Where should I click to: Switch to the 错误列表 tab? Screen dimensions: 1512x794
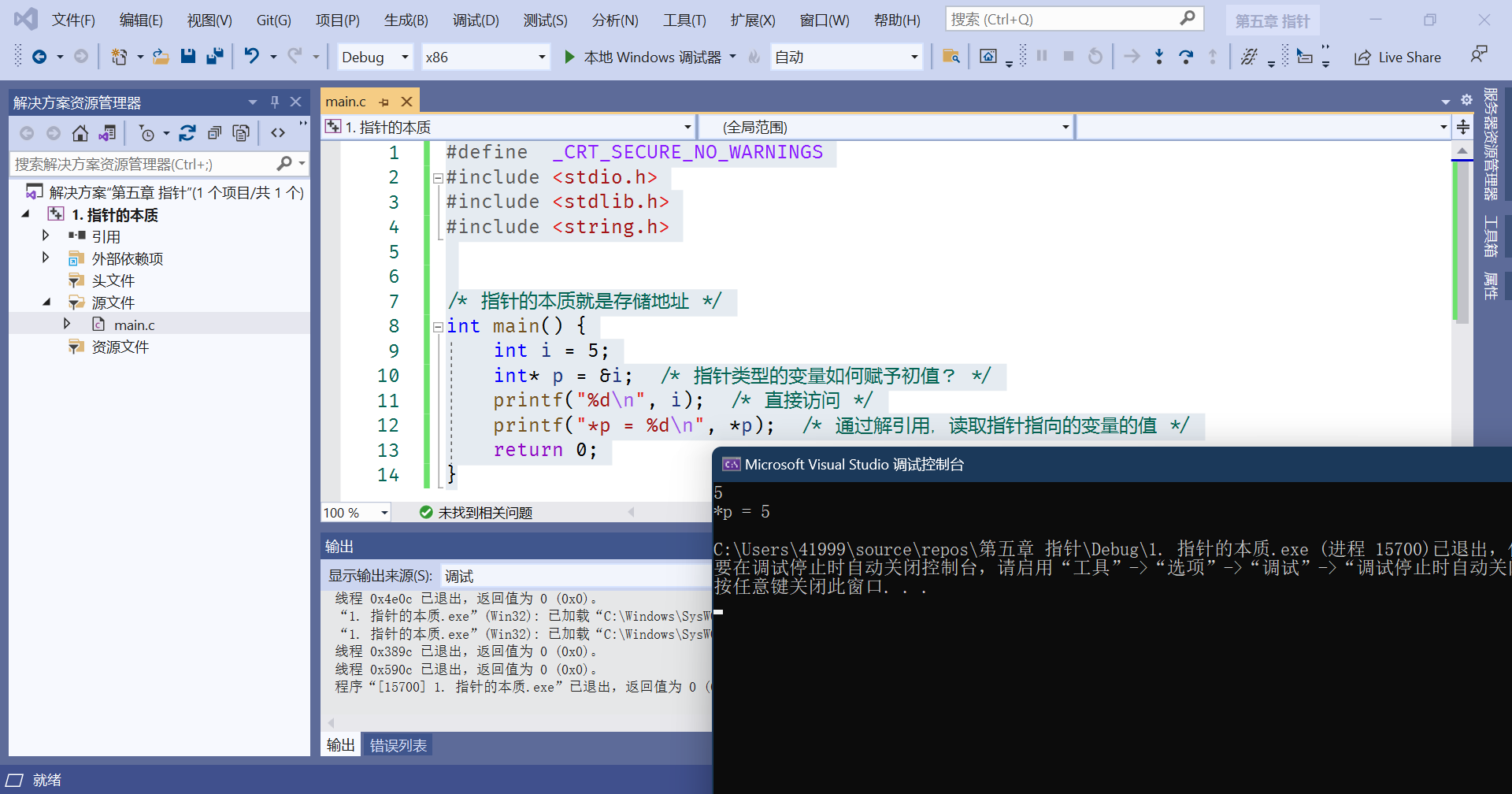(x=398, y=745)
